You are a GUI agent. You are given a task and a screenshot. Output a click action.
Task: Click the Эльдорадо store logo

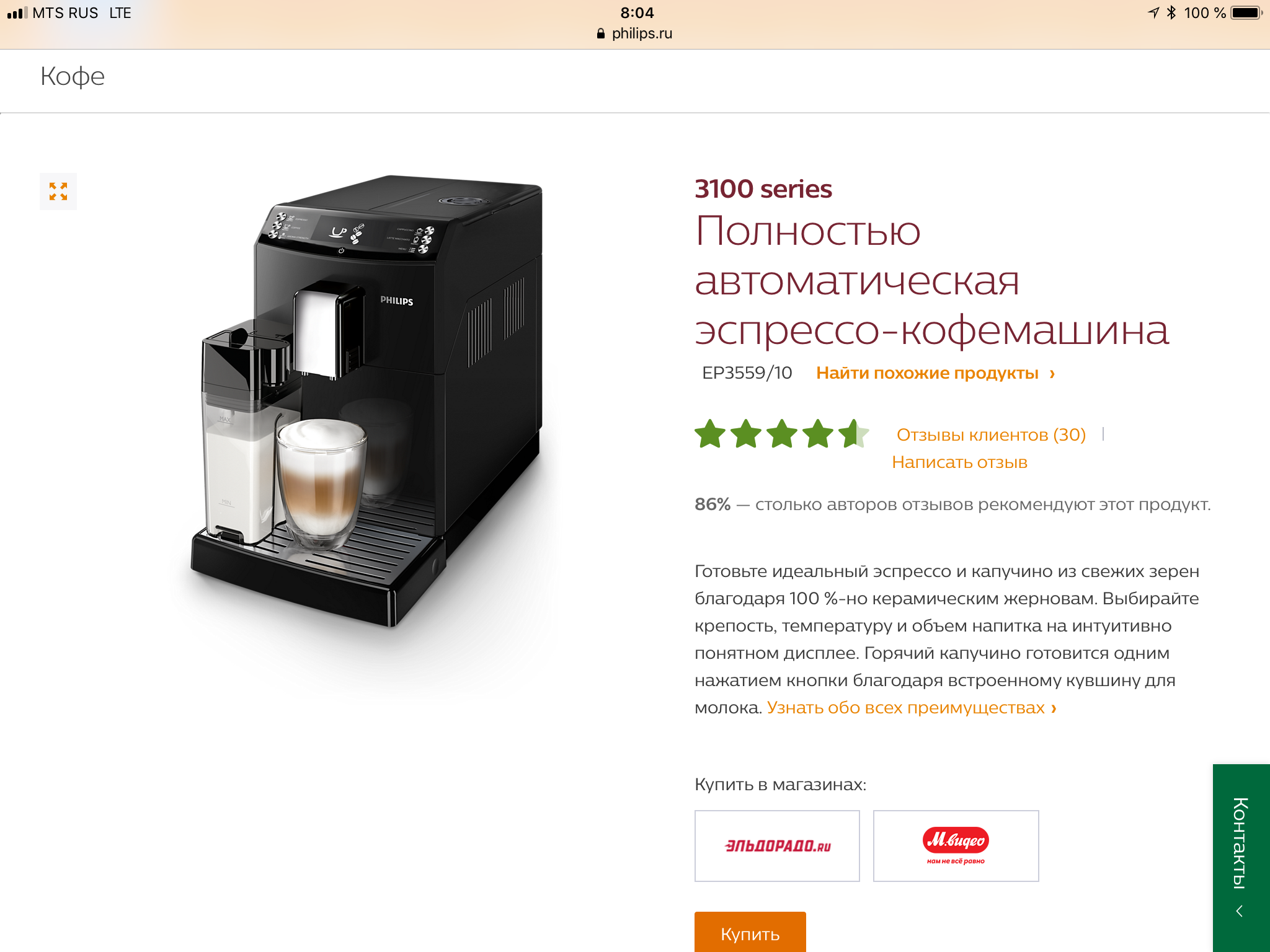pyautogui.click(x=777, y=845)
